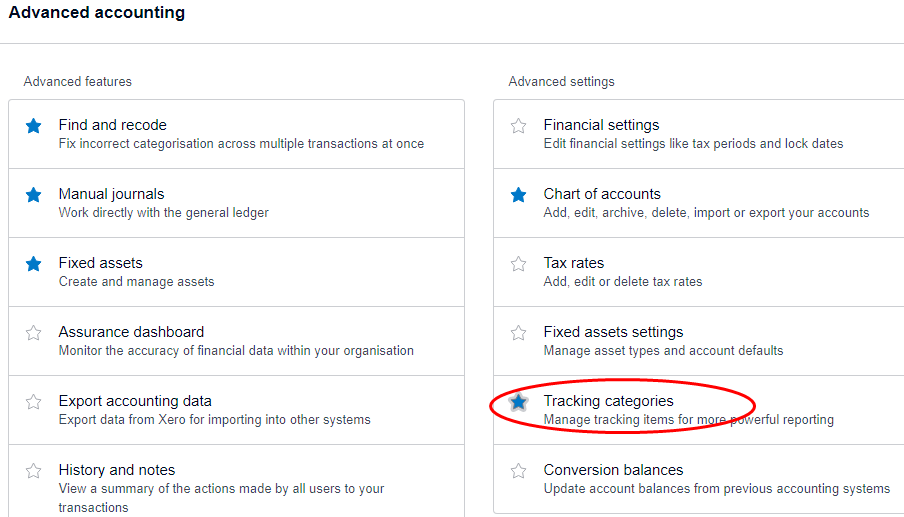This screenshot has height=517, width=904.
Task: Toggle the Tracking categories star
Action: point(518,402)
